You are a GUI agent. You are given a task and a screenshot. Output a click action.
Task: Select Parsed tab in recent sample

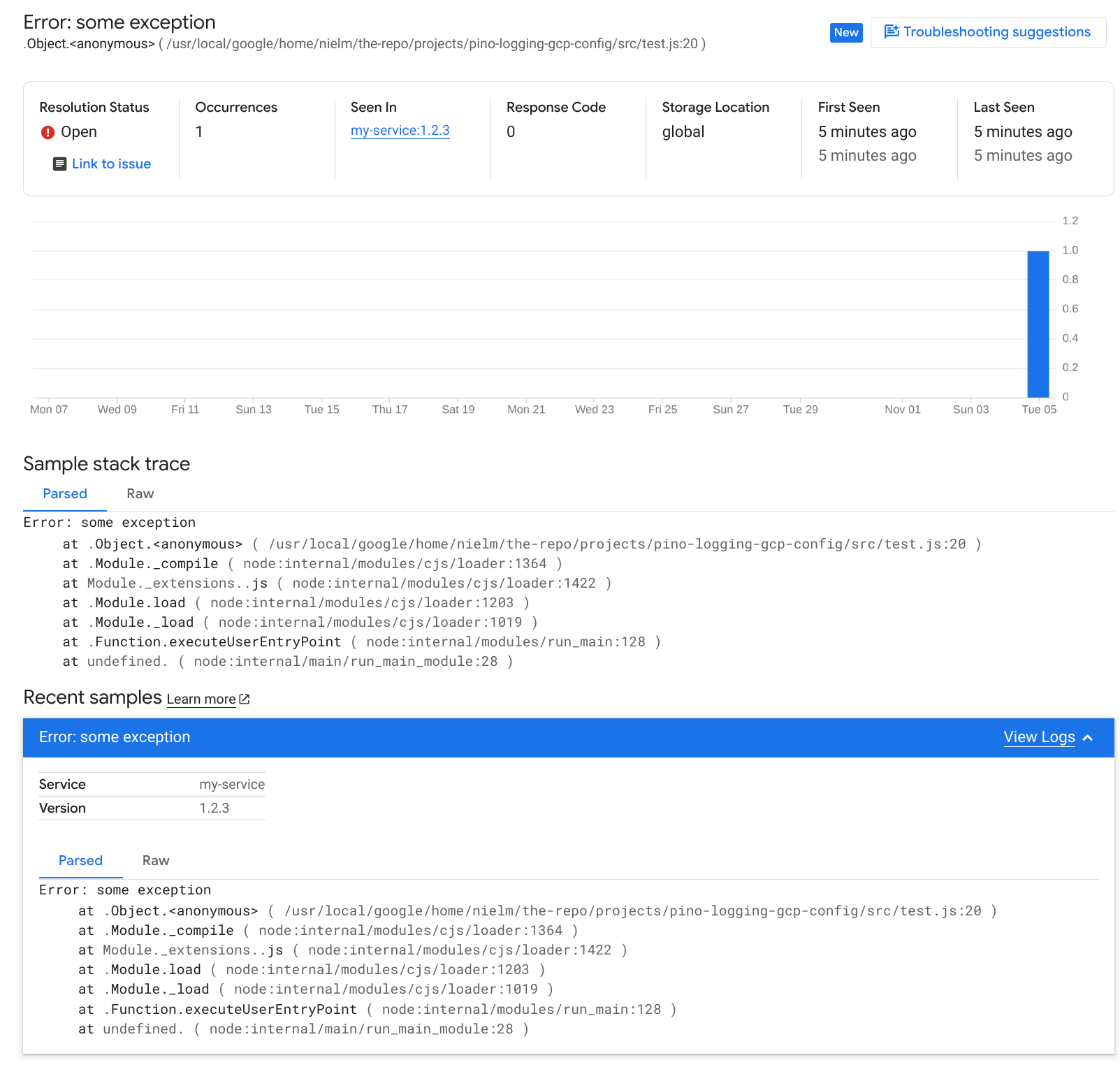click(x=80, y=861)
